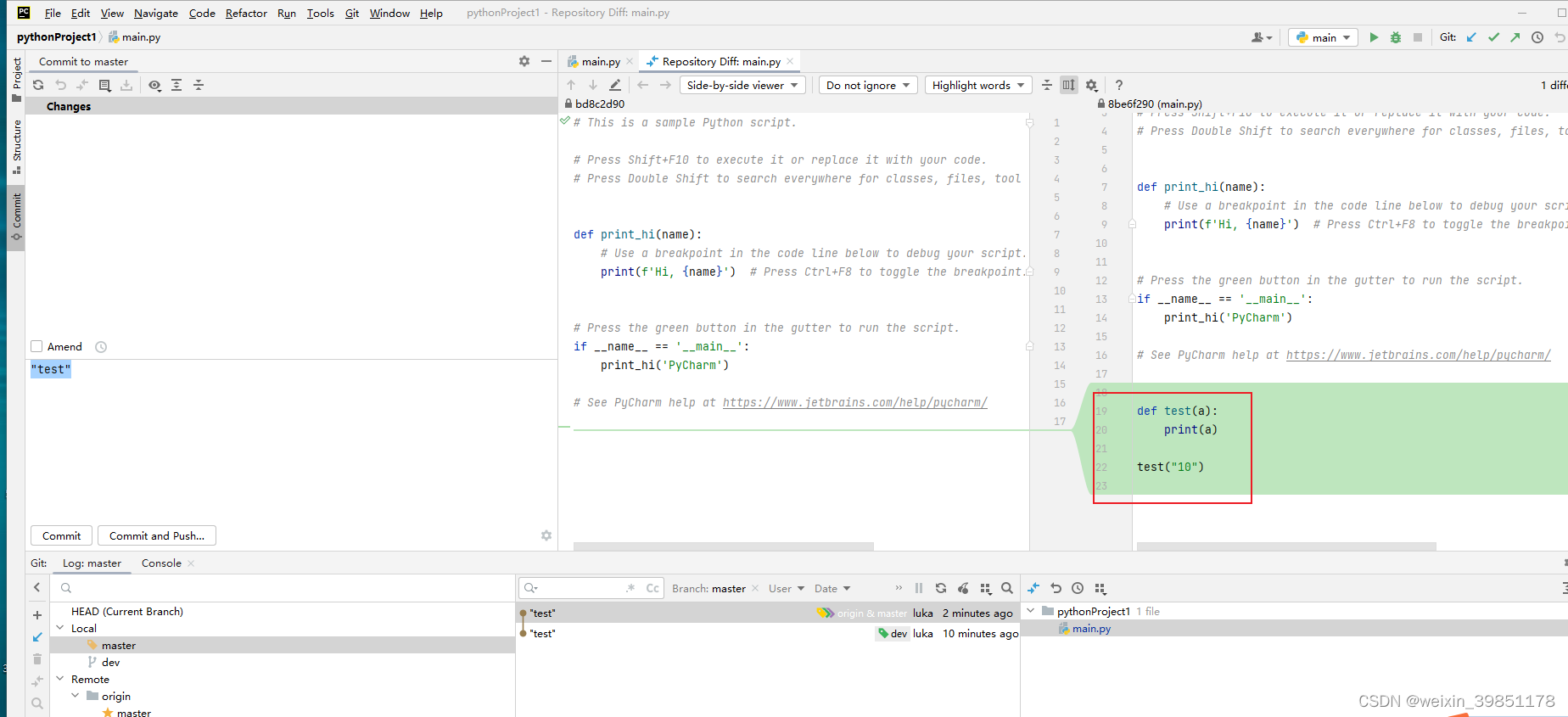Click the checkout selected branch icon
The width and height of the screenshot is (1568, 717).
point(37,637)
